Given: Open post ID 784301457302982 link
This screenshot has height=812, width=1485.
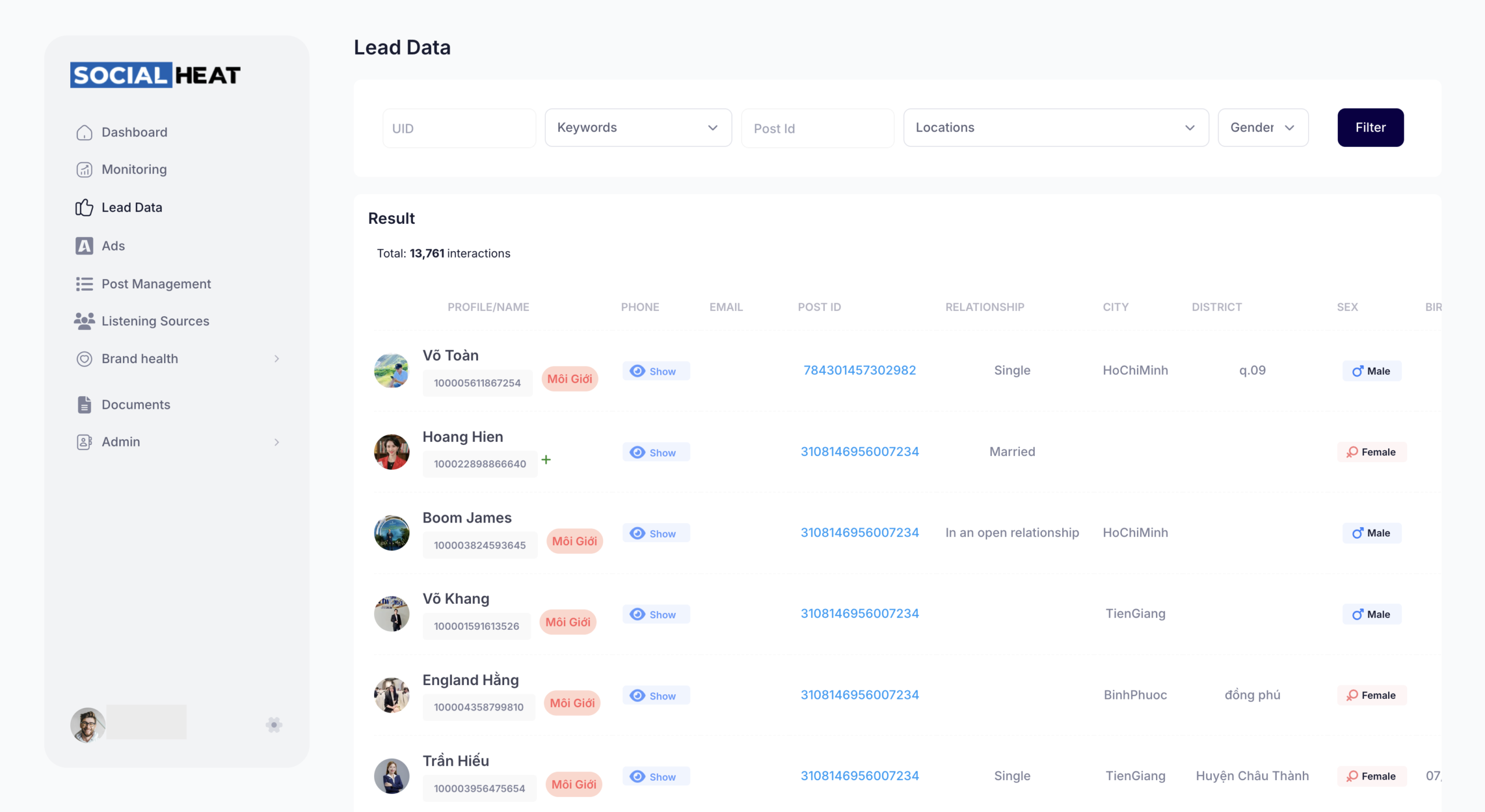Looking at the screenshot, I should [x=859, y=370].
